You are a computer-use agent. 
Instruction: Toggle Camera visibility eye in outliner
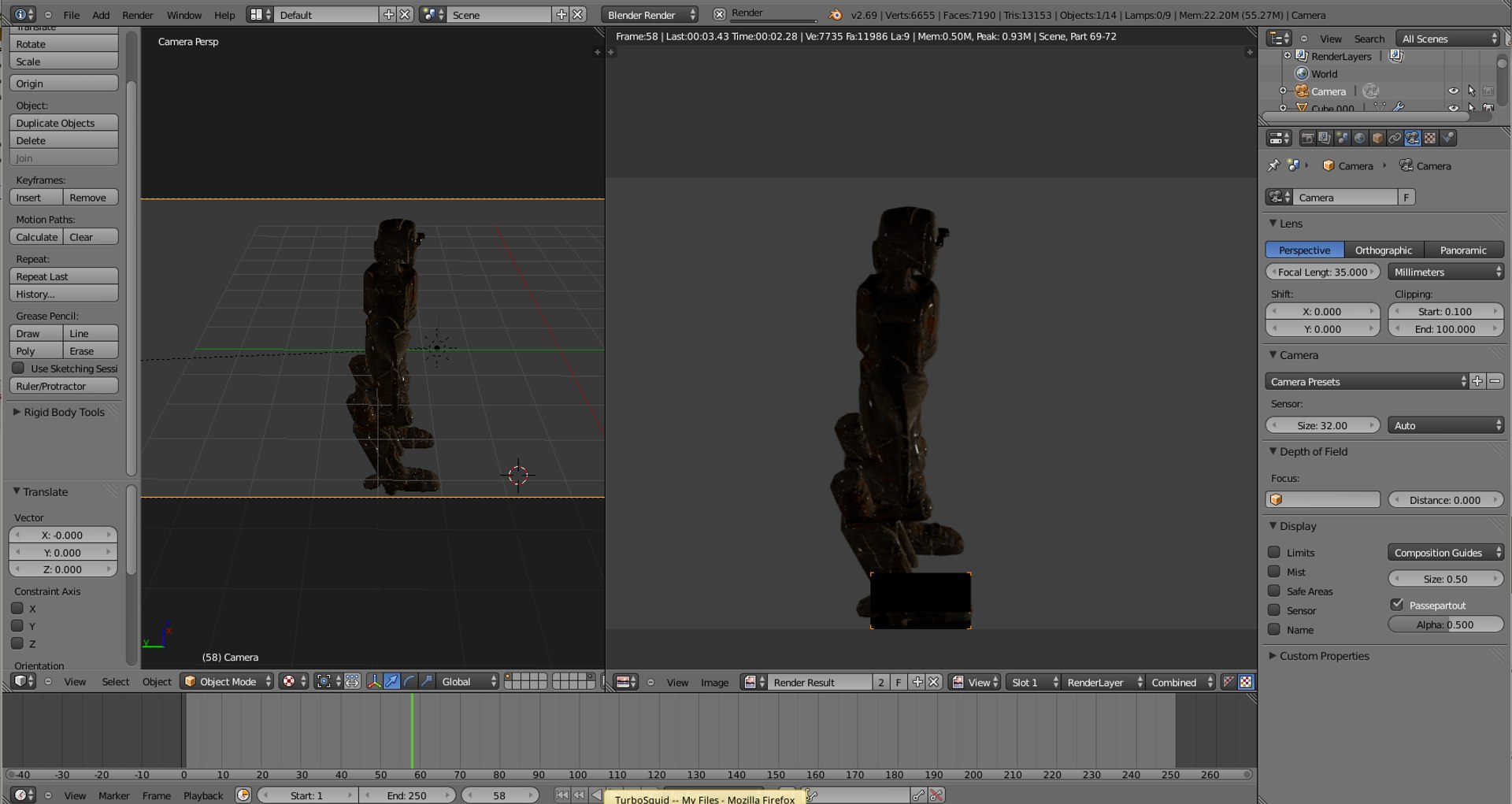(1454, 91)
